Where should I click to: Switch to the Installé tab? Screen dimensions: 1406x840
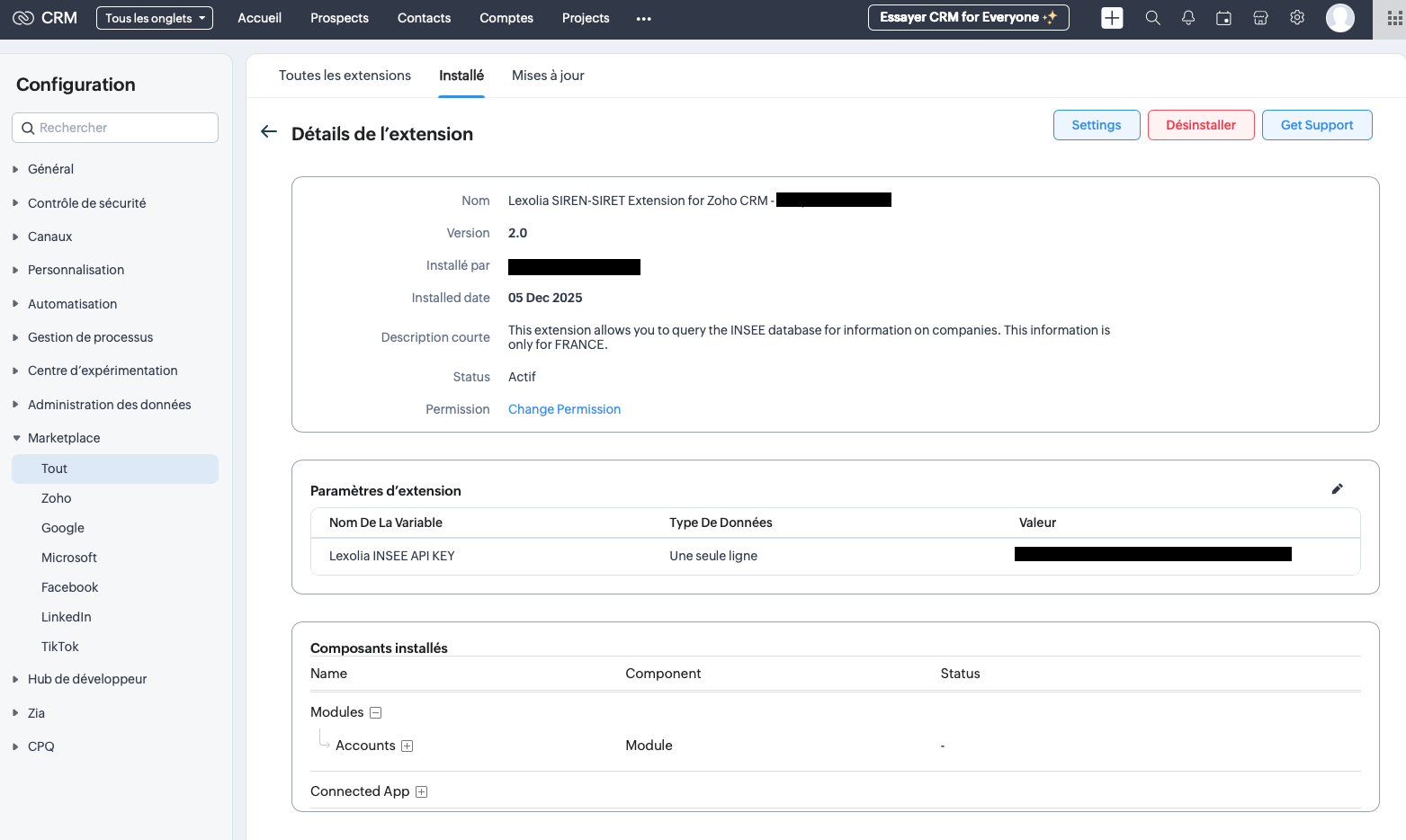click(x=461, y=76)
